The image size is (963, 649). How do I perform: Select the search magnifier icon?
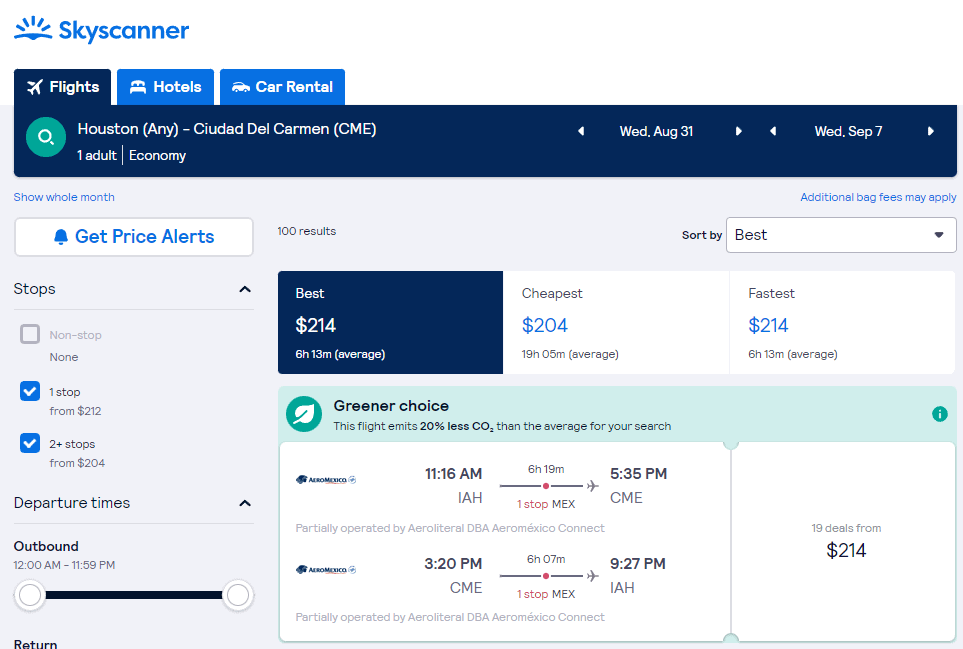44,136
